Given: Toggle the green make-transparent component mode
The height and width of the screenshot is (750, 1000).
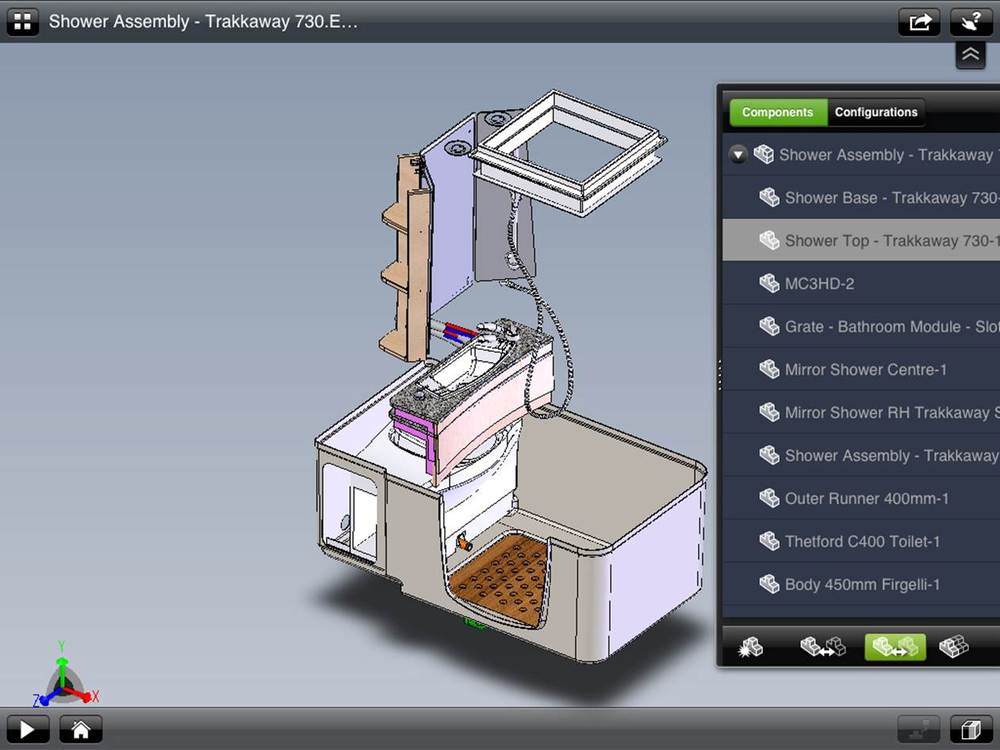Looking at the screenshot, I should pos(895,647).
